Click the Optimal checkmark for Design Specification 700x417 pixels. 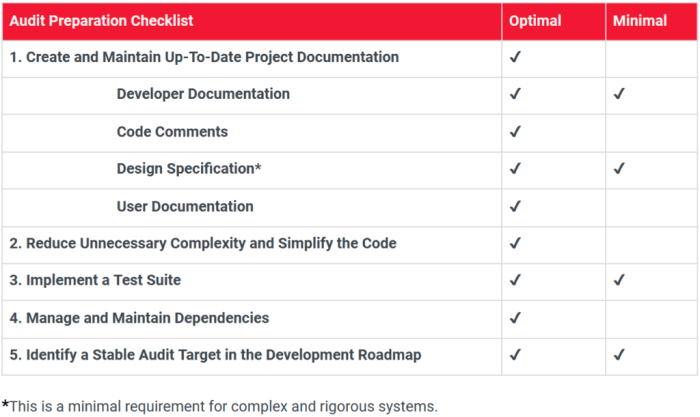[x=515, y=169]
